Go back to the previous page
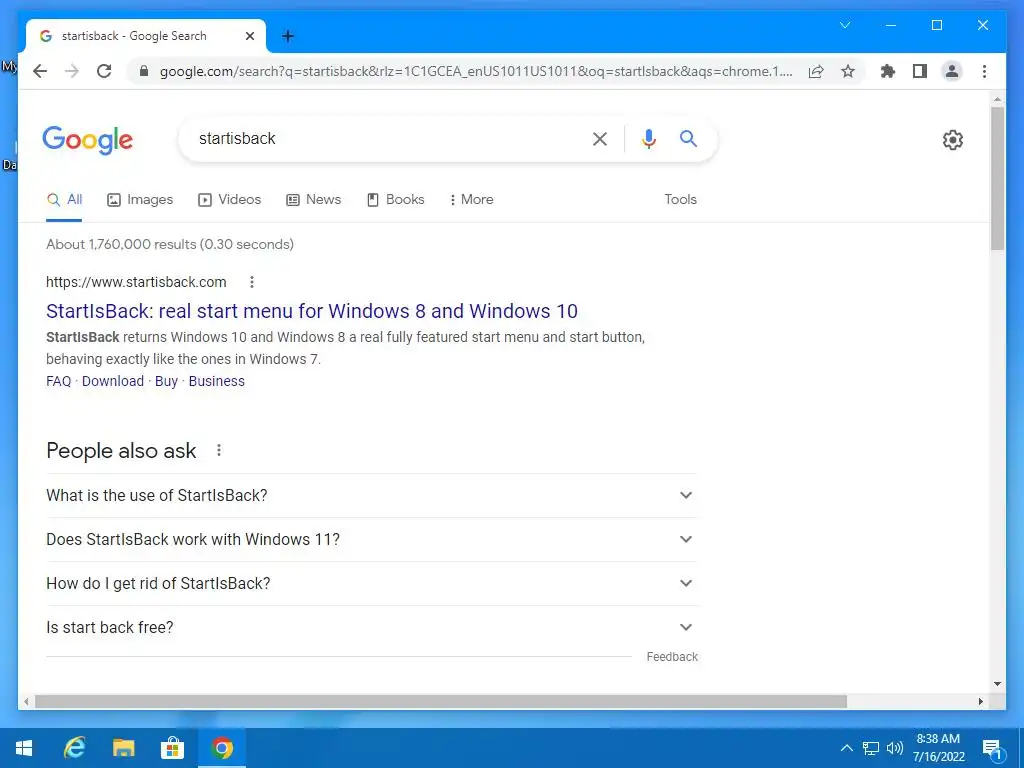 (40, 71)
